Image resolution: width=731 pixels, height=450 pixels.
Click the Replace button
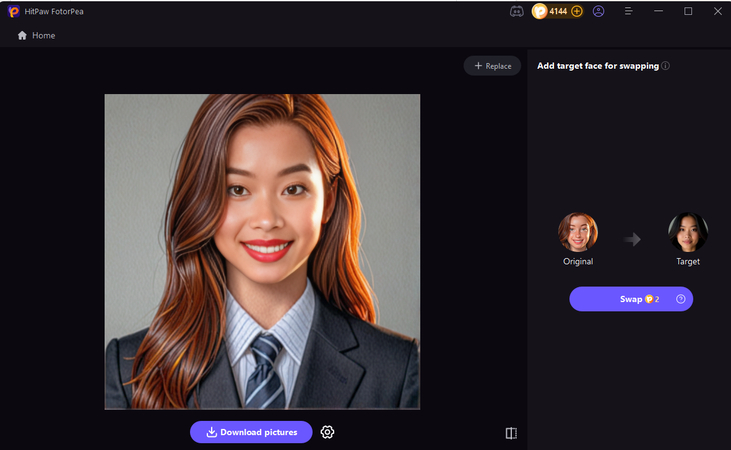pos(492,66)
